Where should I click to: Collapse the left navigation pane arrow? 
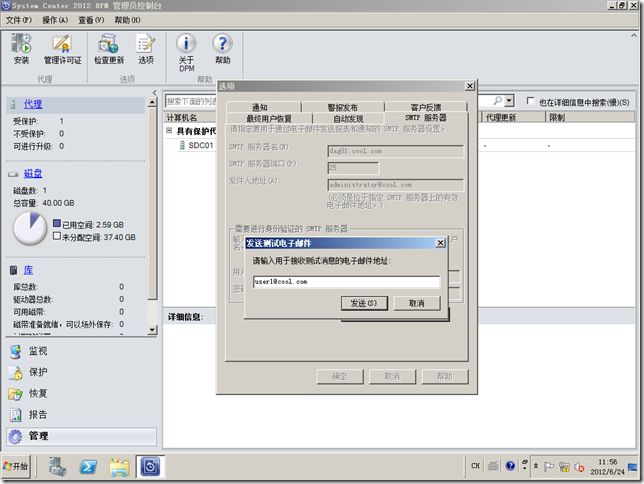pyautogui.click(x=154, y=92)
